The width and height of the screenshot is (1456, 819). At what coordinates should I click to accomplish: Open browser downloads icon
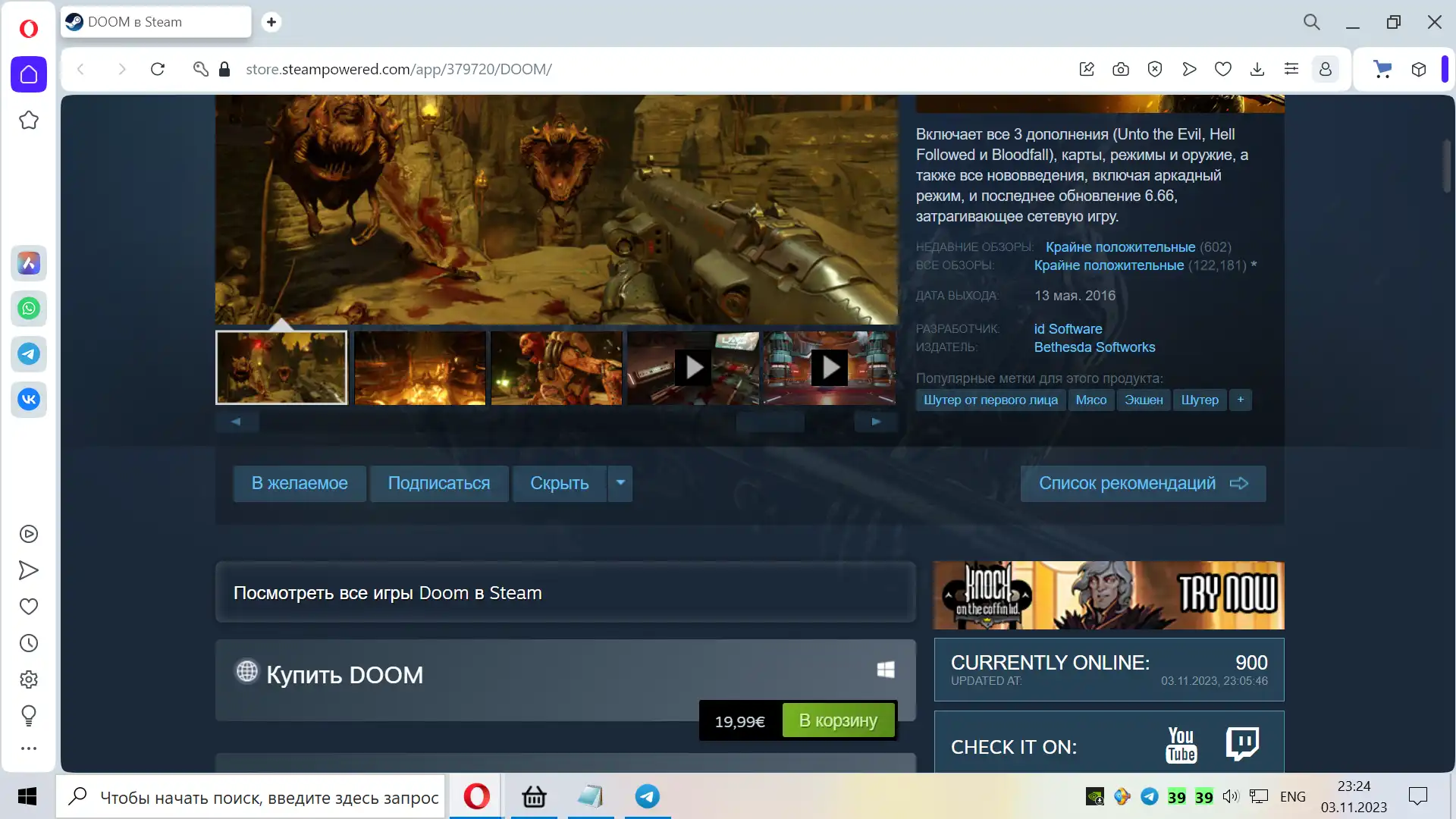click(x=1257, y=69)
